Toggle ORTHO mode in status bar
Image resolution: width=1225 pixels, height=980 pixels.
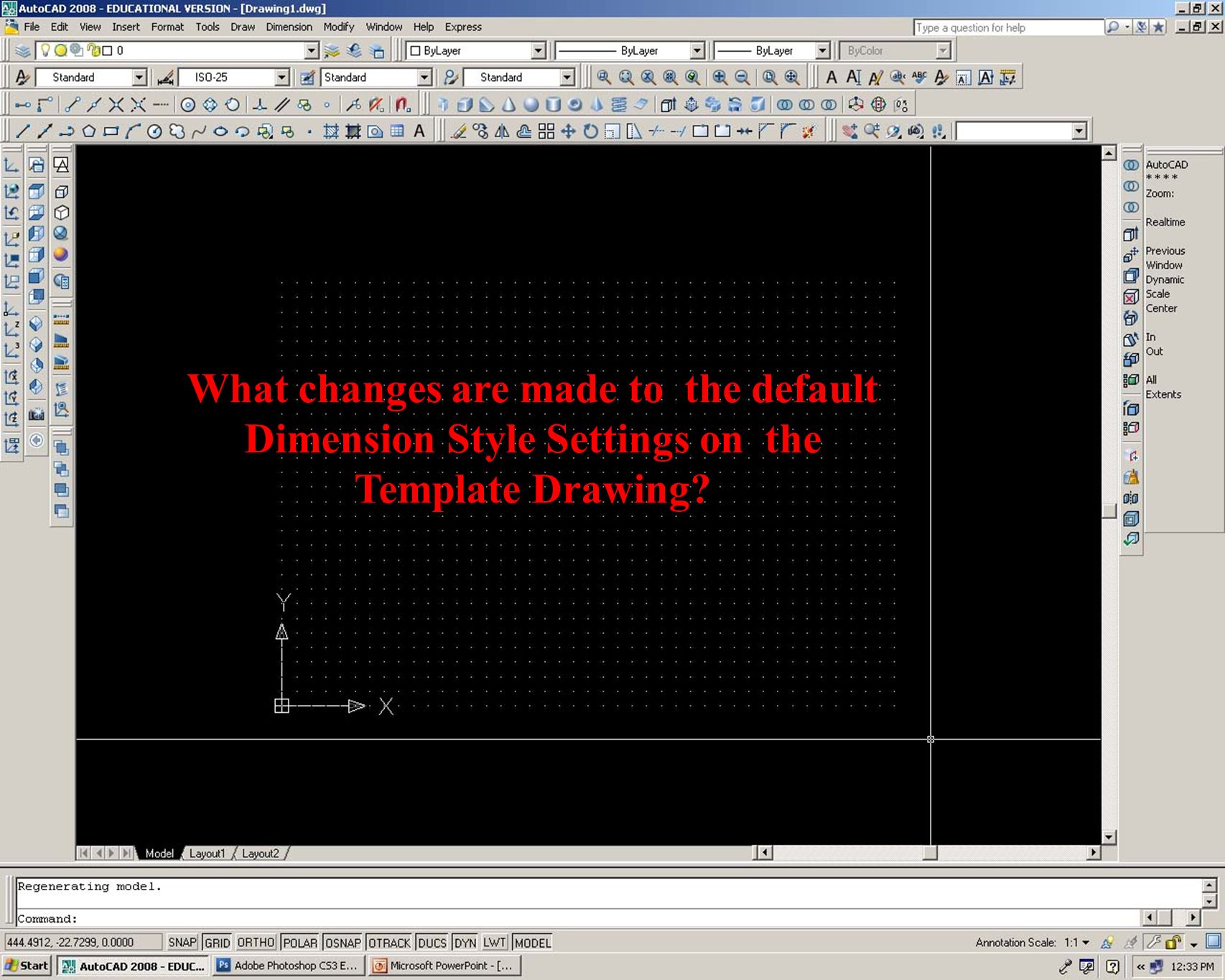tap(256, 943)
